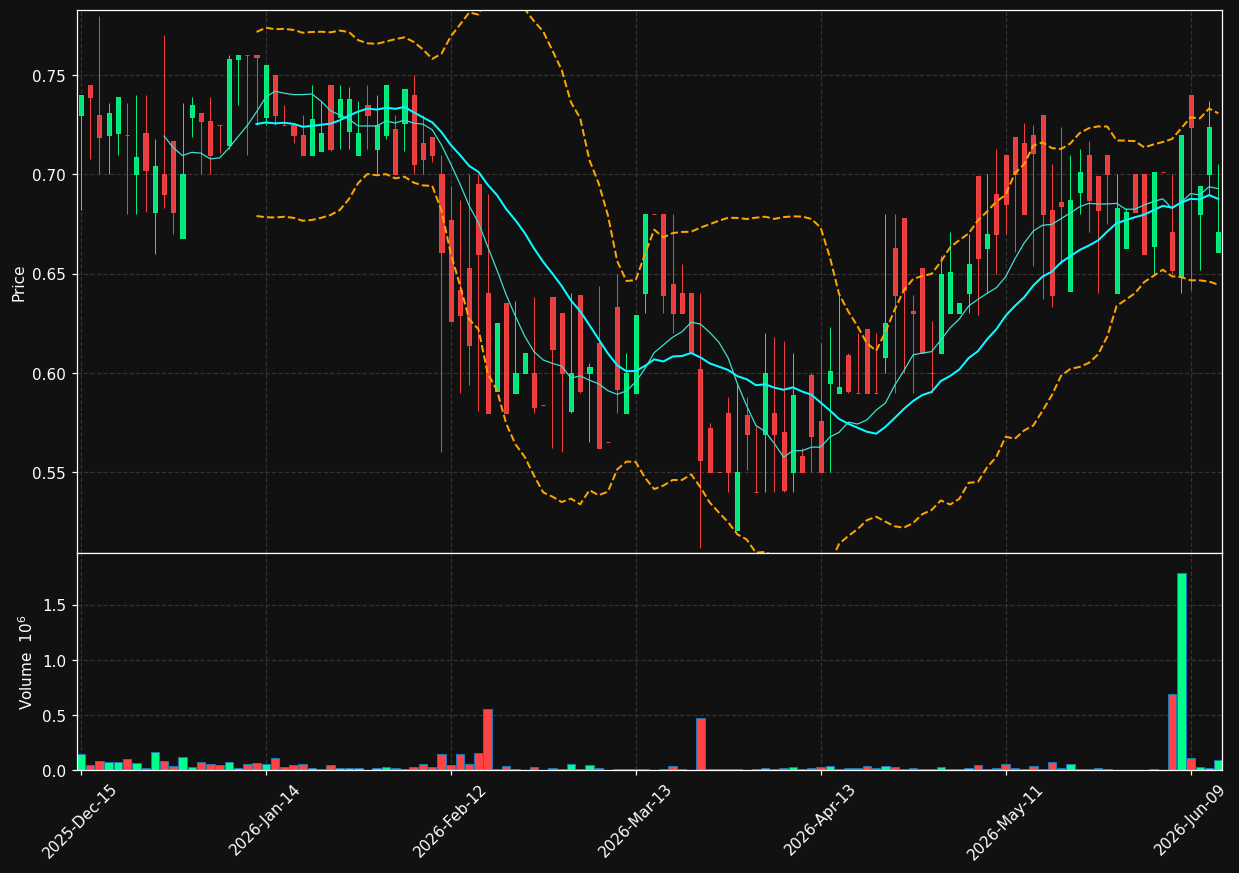Click the 0.60 price axis label
The width and height of the screenshot is (1239, 873).
[50, 374]
